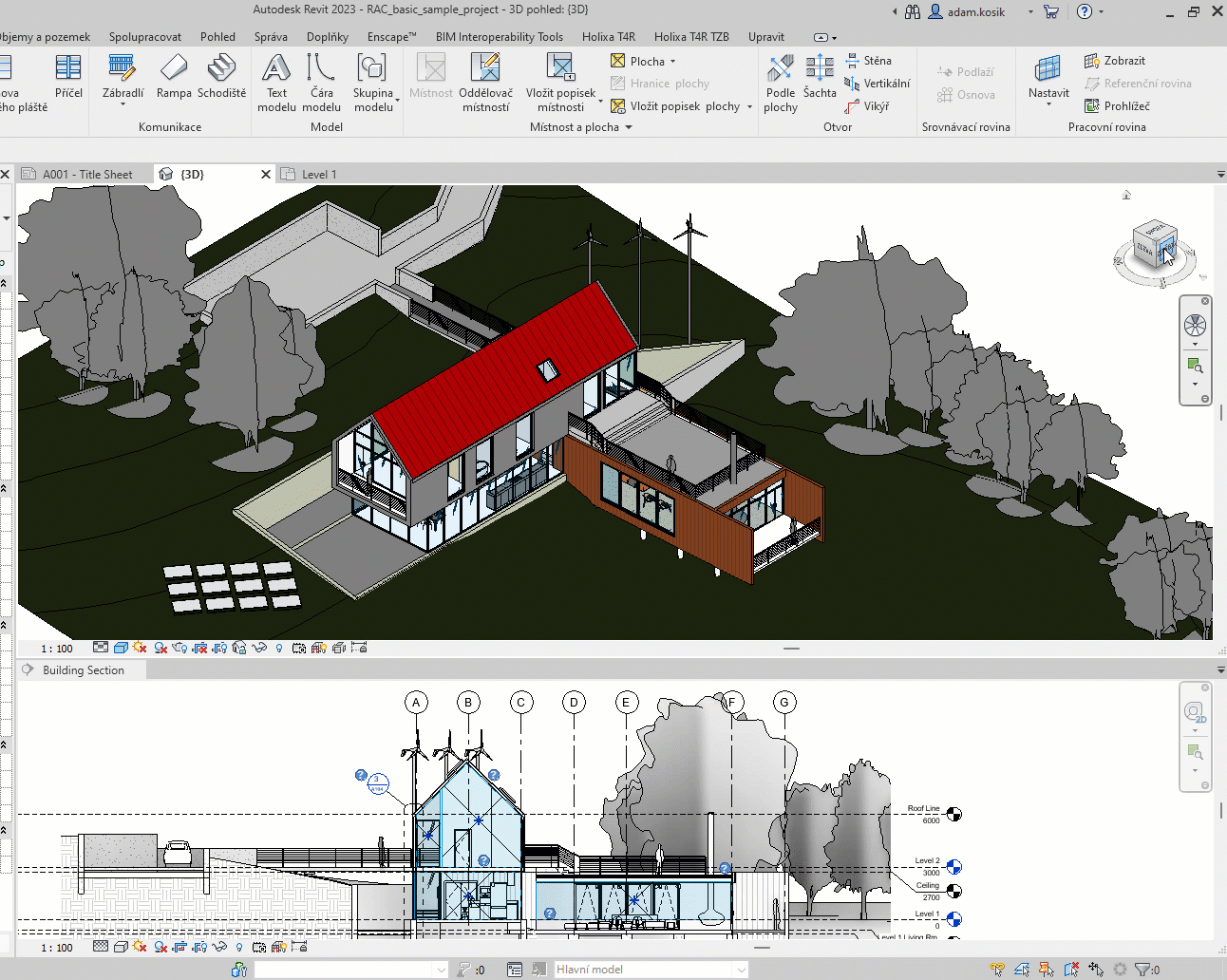Select the Text modelu tool
Image resolution: width=1227 pixels, height=980 pixels.
pyautogui.click(x=276, y=83)
